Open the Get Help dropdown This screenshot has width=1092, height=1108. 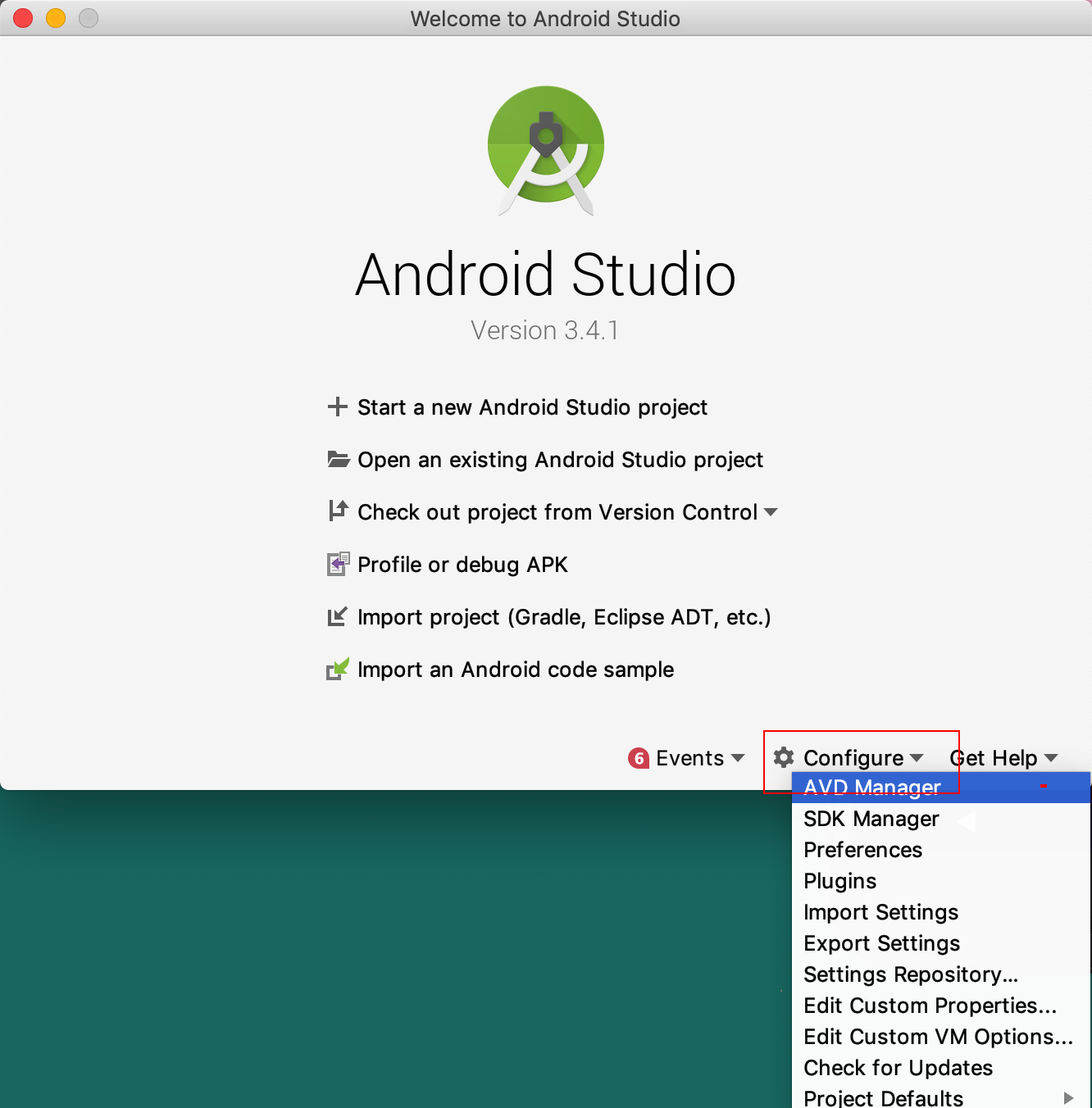1004,758
